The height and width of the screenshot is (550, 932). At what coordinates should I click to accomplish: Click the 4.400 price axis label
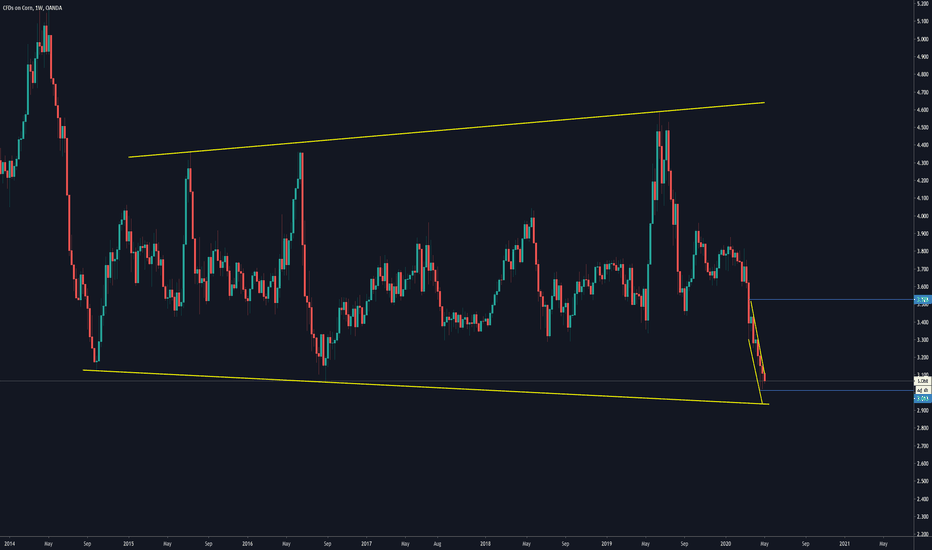(x=922, y=145)
